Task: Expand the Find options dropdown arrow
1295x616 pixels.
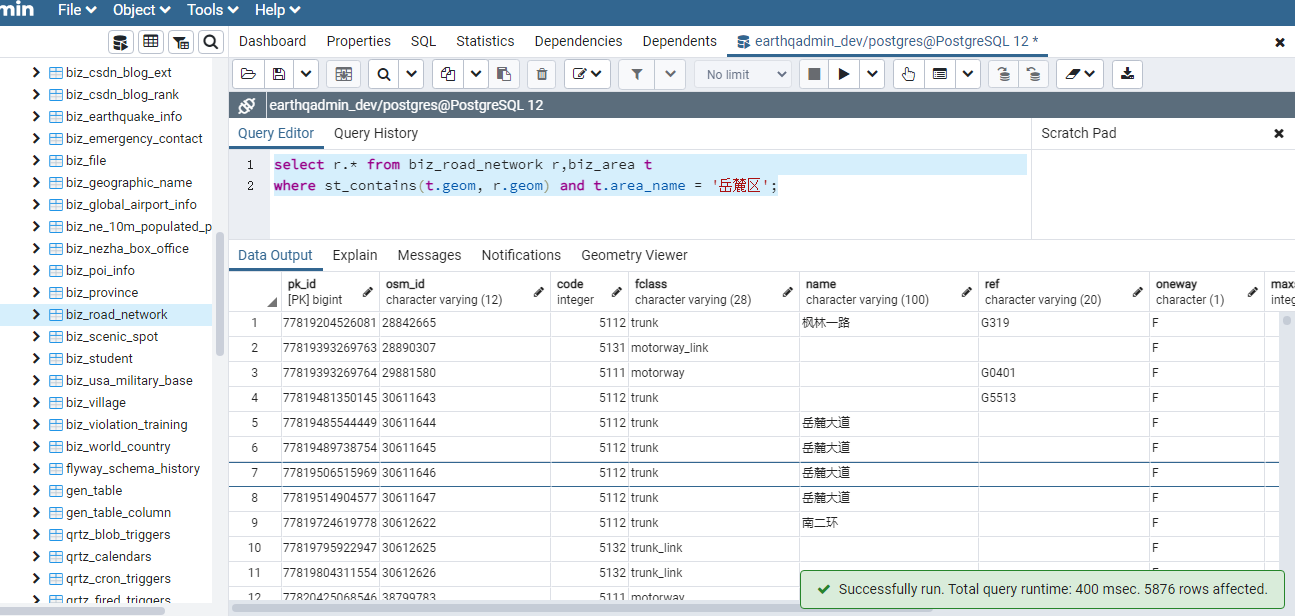Action: pyautogui.click(x=411, y=74)
